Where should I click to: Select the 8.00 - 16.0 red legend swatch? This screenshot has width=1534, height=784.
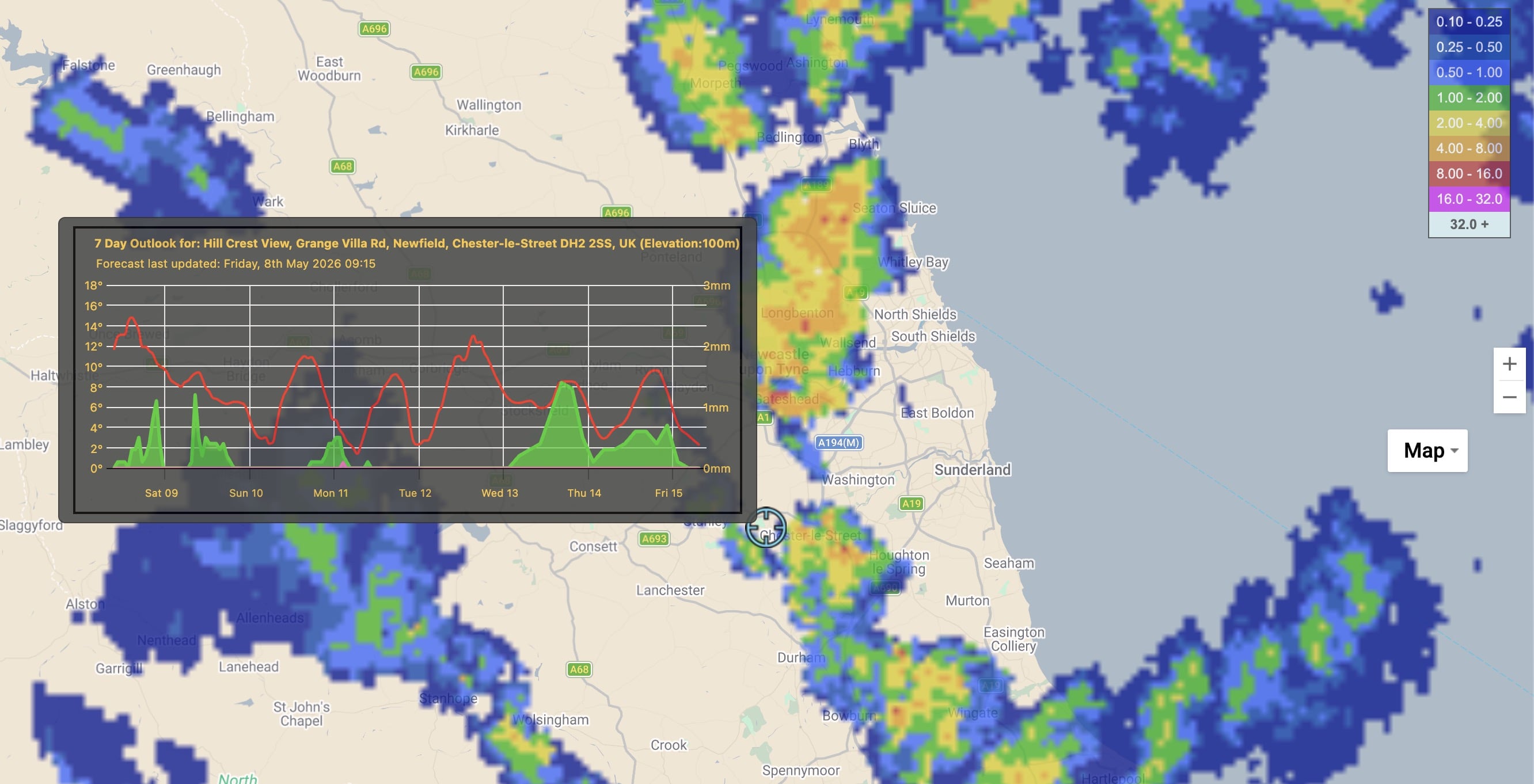(1468, 174)
